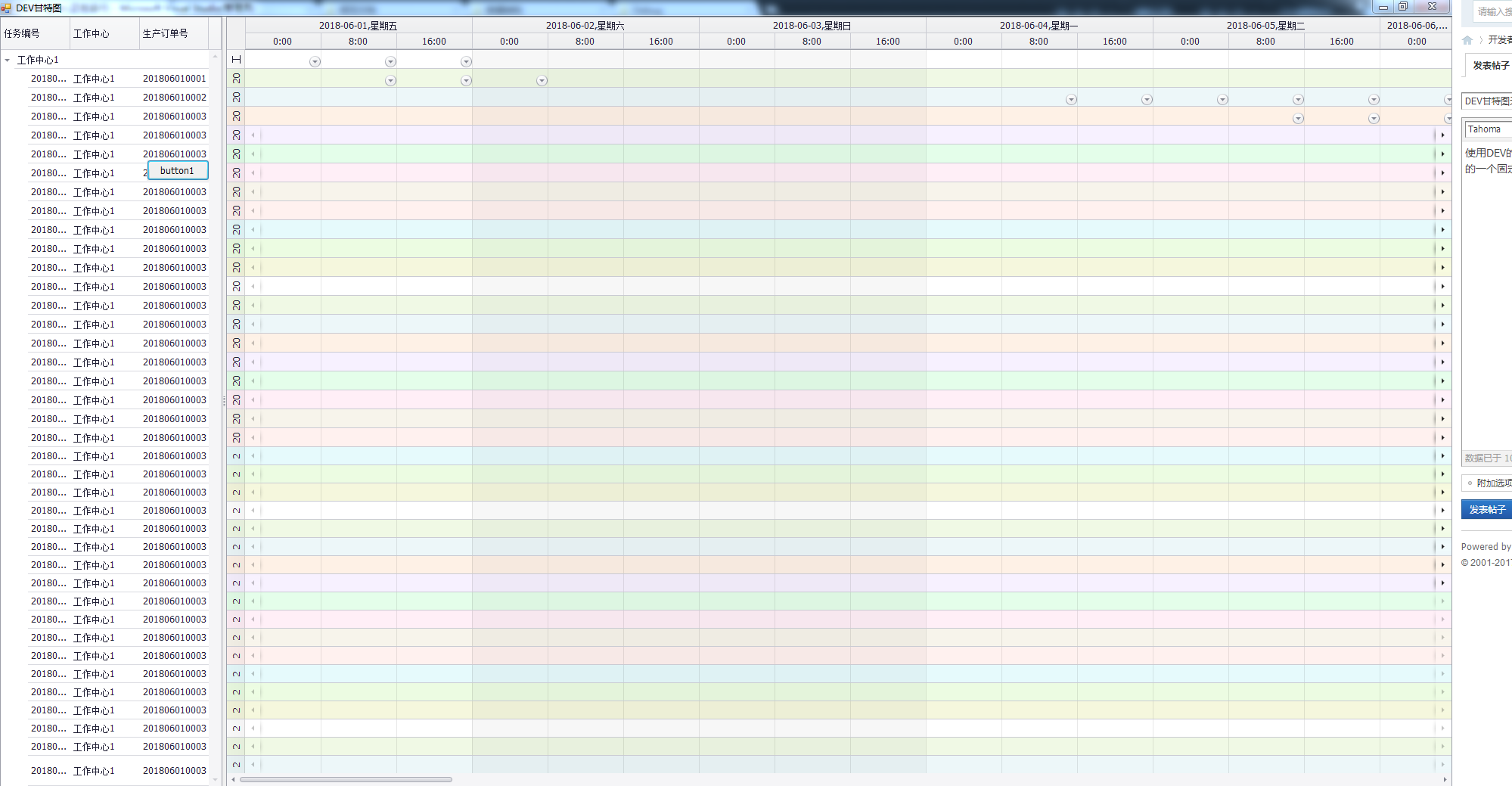The image size is (1512, 786).
Task: Click the Gantt horizontal scrollbar right arrow
Action: pos(1445,779)
